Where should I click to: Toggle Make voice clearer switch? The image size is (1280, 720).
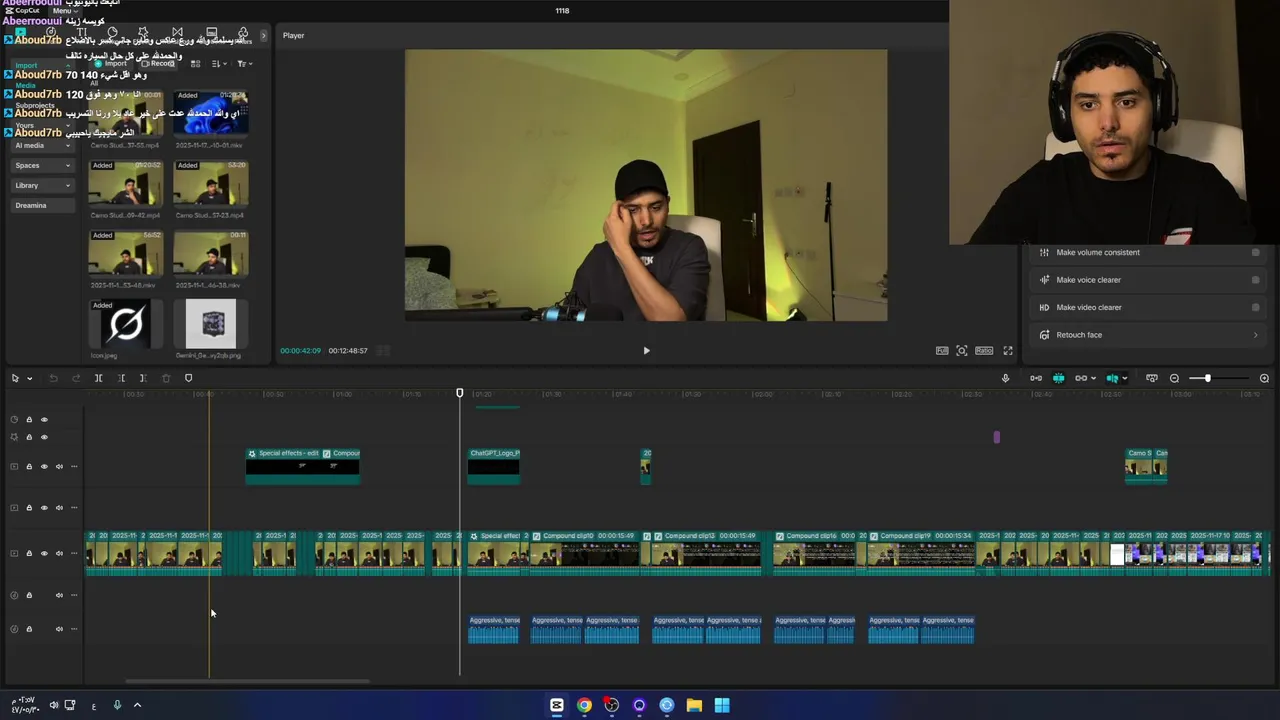[x=1256, y=280]
